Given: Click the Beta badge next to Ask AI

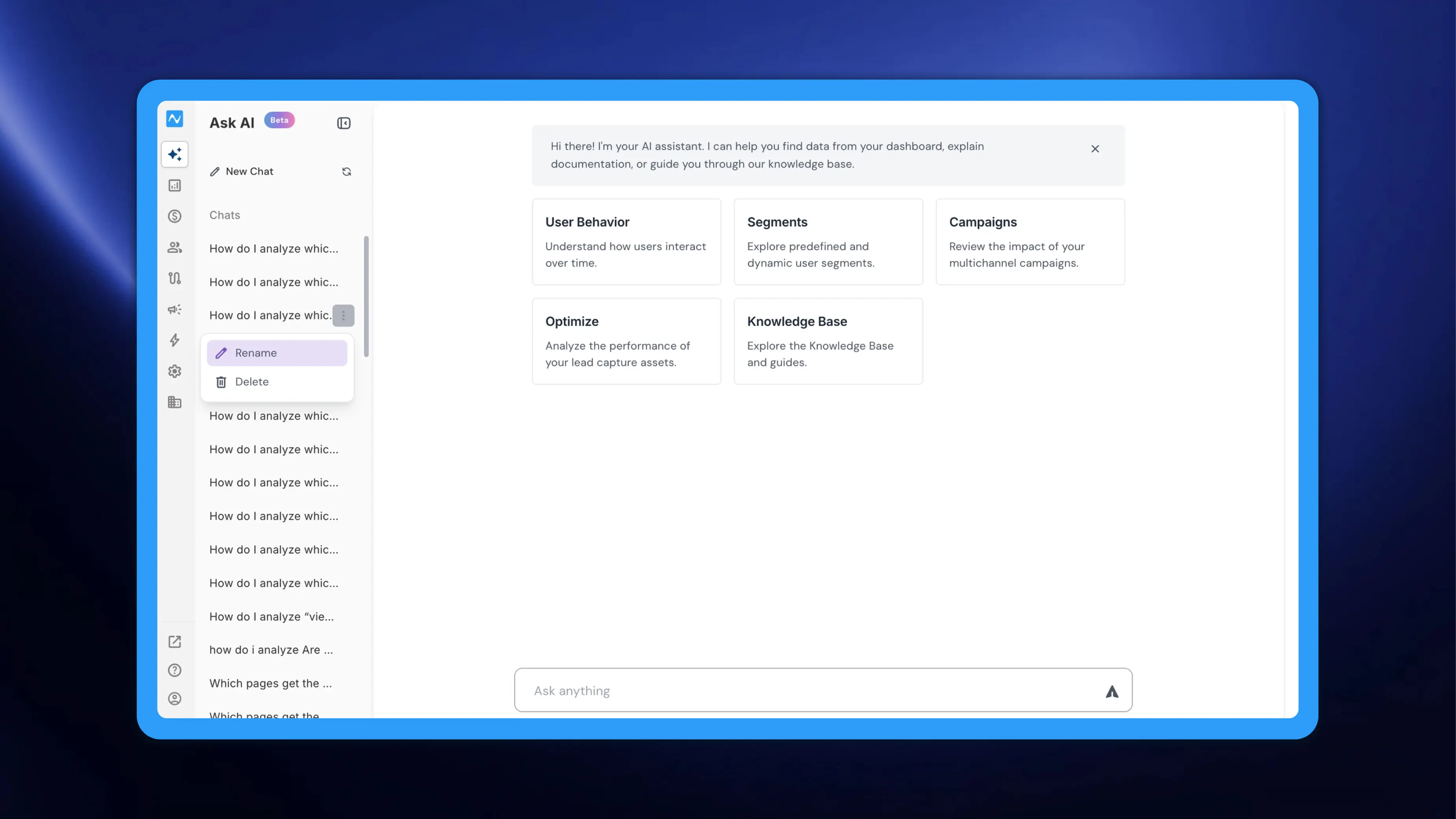Looking at the screenshot, I should coord(279,120).
